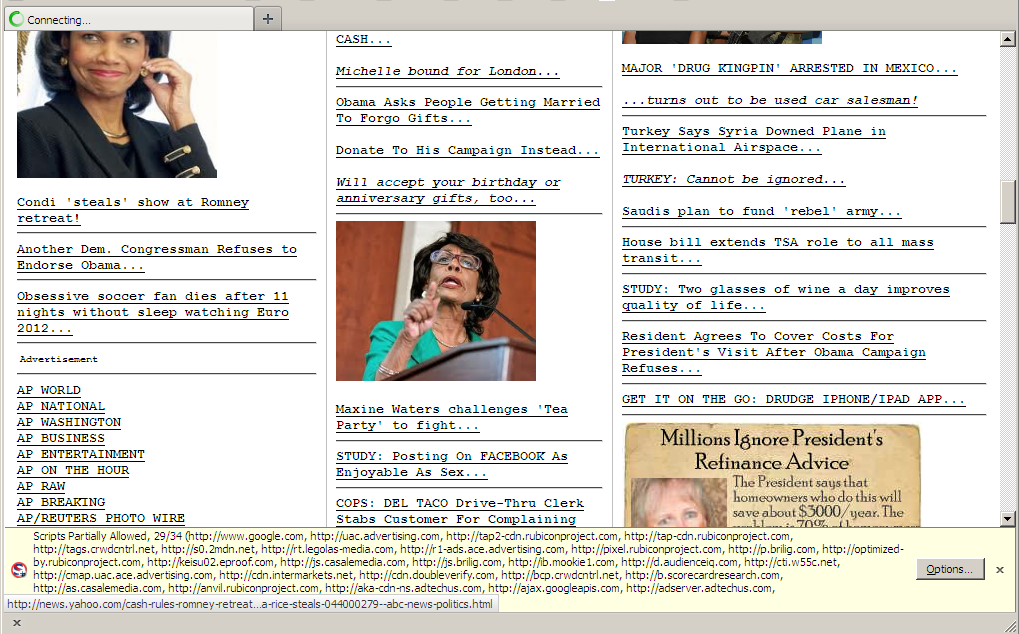Image resolution: width=1019 pixels, height=634 pixels.
Task: Close the bottom add-on bar
Action: [x=17, y=622]
